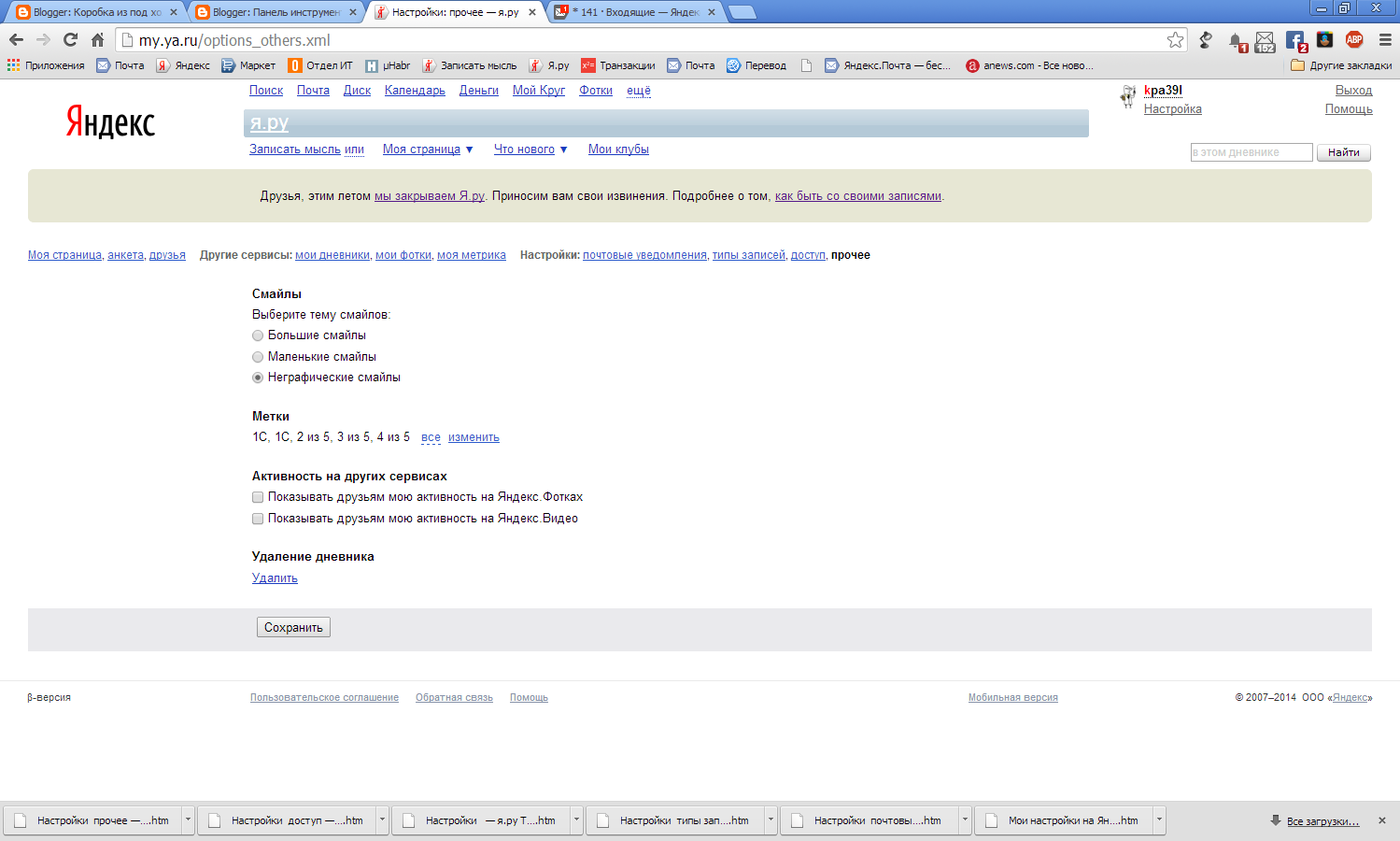Enable showing activity on Яндекс.Фотках
This screenshot has height=841, width=1400.
pyautogui.click(x=258, y=497)
